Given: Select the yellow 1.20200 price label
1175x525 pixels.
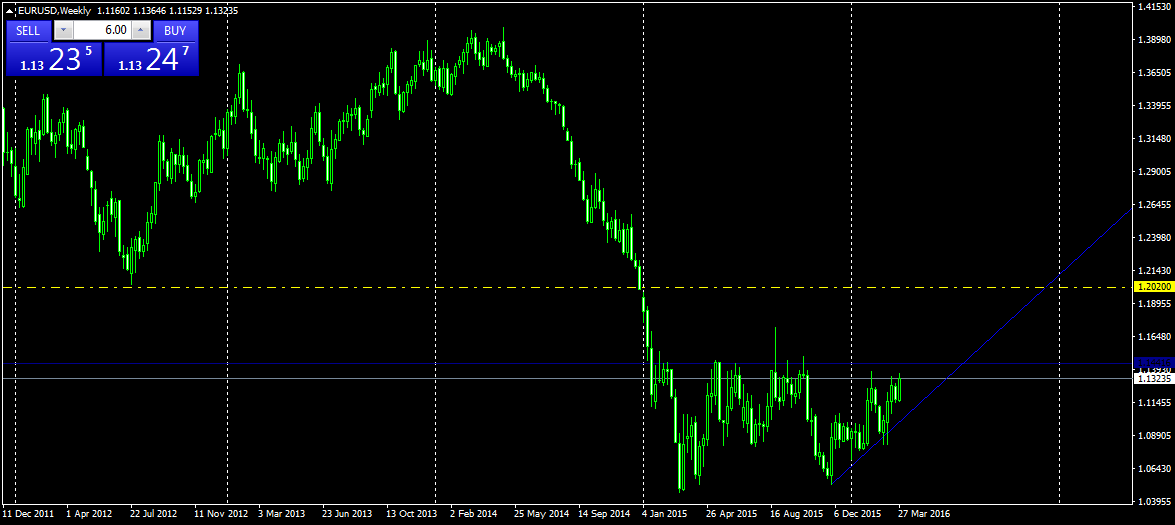Looking at the screenshot, I should (1153, 287).
